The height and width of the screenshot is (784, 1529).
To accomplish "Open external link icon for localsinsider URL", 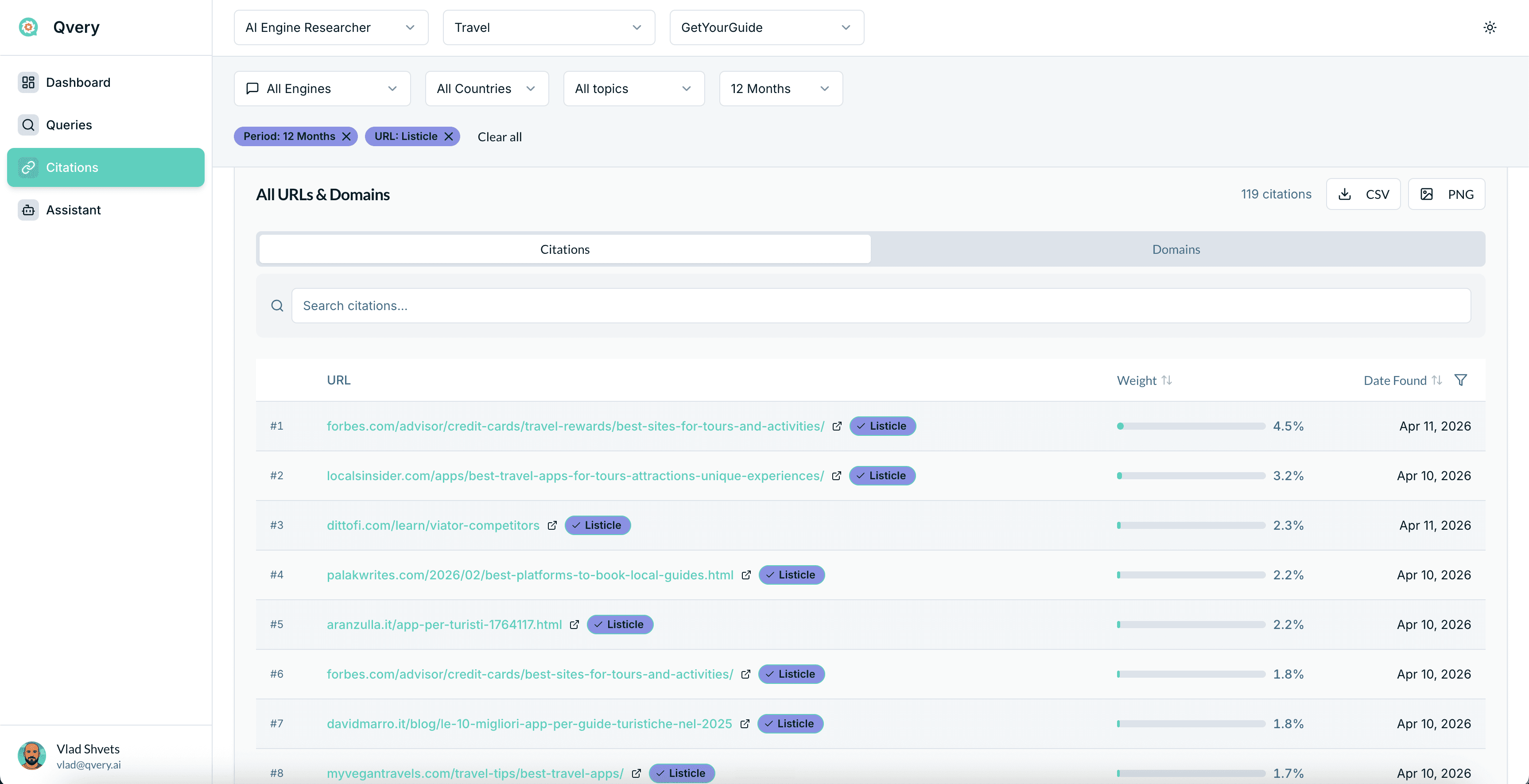I will pyautogui.click(x=836, y=476).
